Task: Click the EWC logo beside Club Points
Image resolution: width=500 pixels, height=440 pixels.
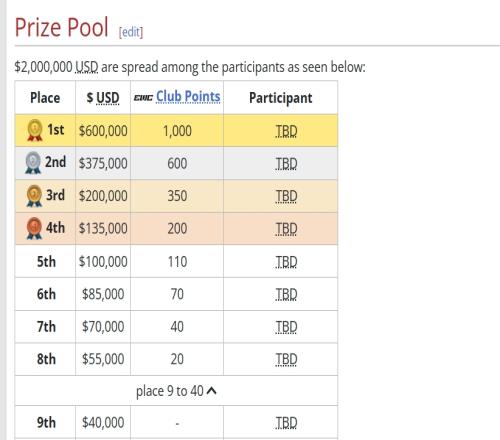Action: [x=143, y=98]
